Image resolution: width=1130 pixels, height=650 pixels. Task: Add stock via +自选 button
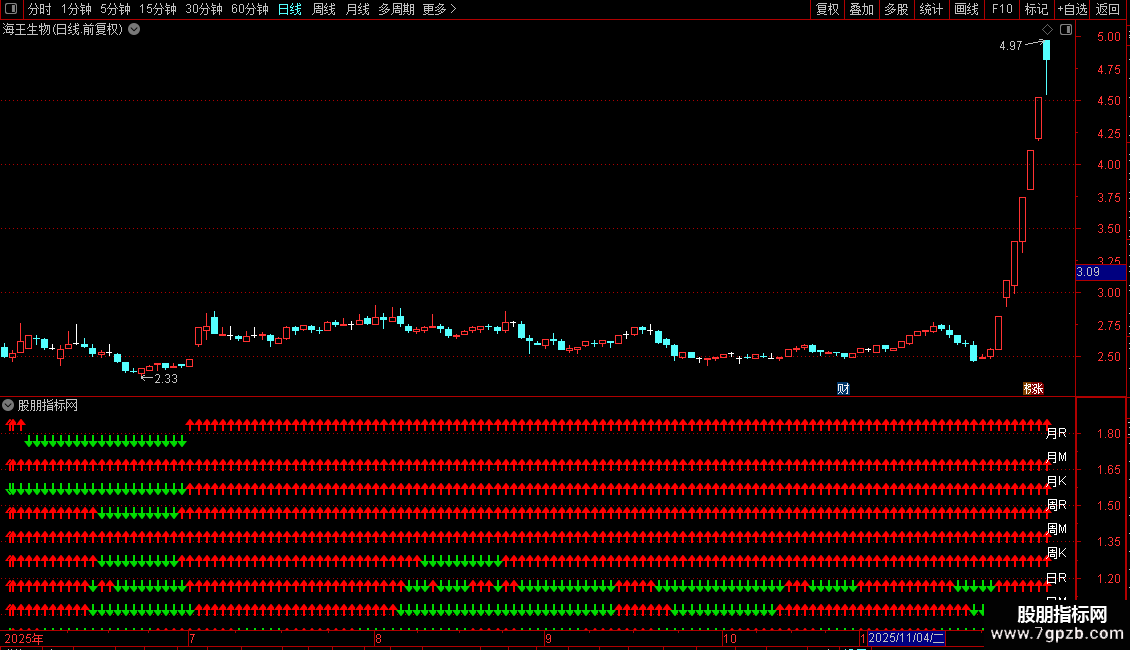1072,9
